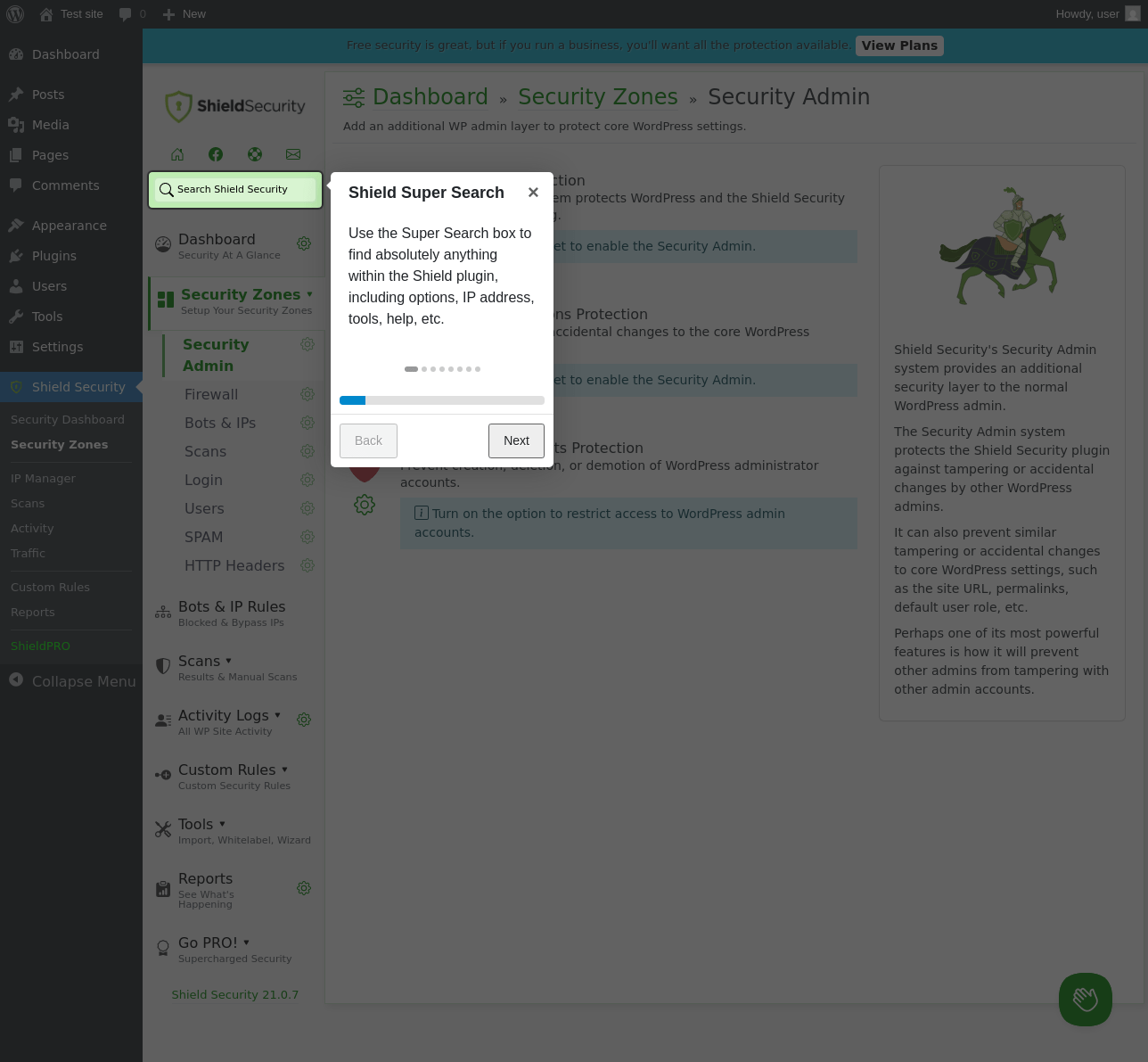Click the Shield Security logo
This screenshot has height=1062, width=1148.
click(x=235, y=106)
